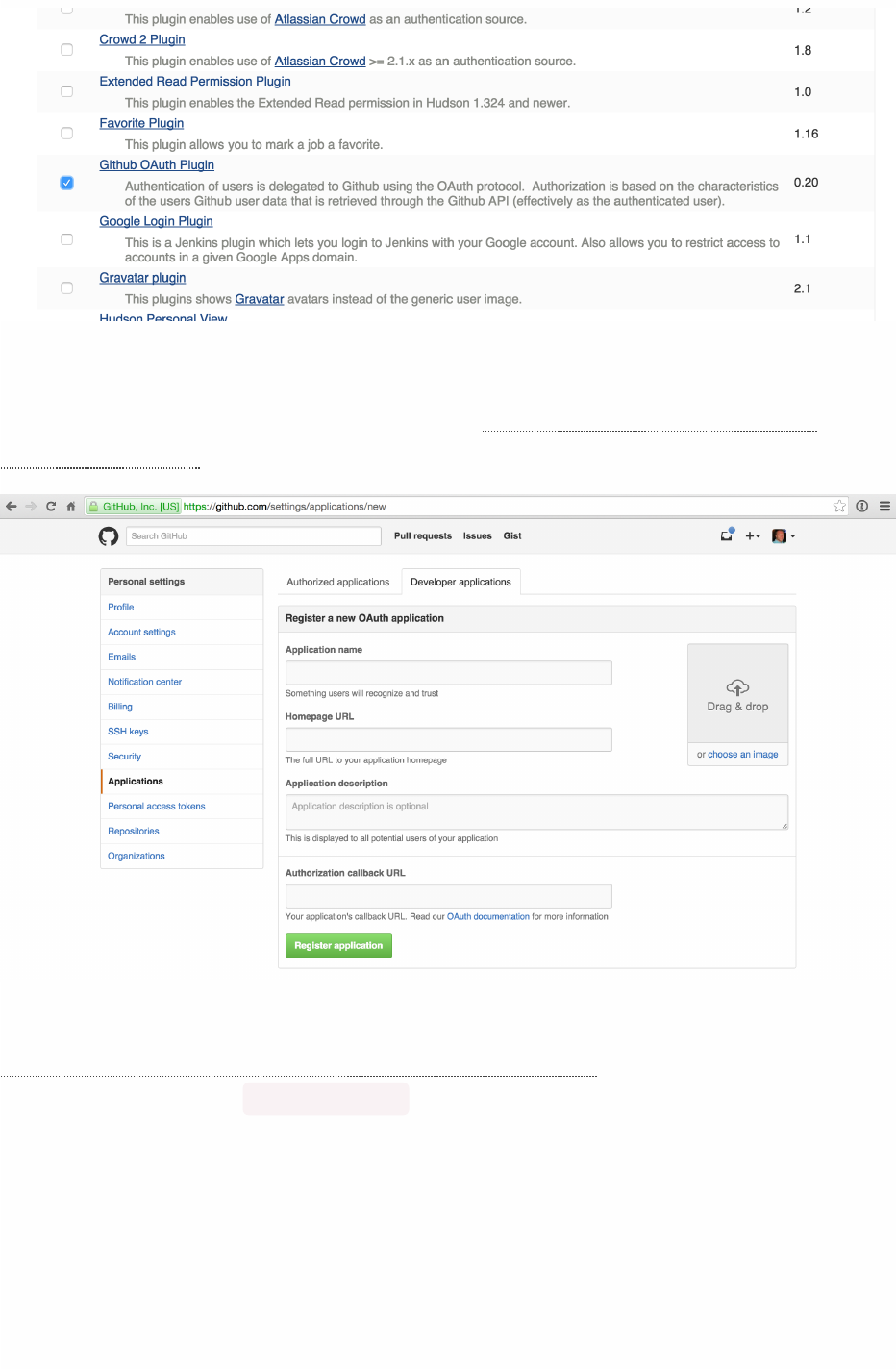Check the Google Login Plugin checkbox

pos(66,239)
